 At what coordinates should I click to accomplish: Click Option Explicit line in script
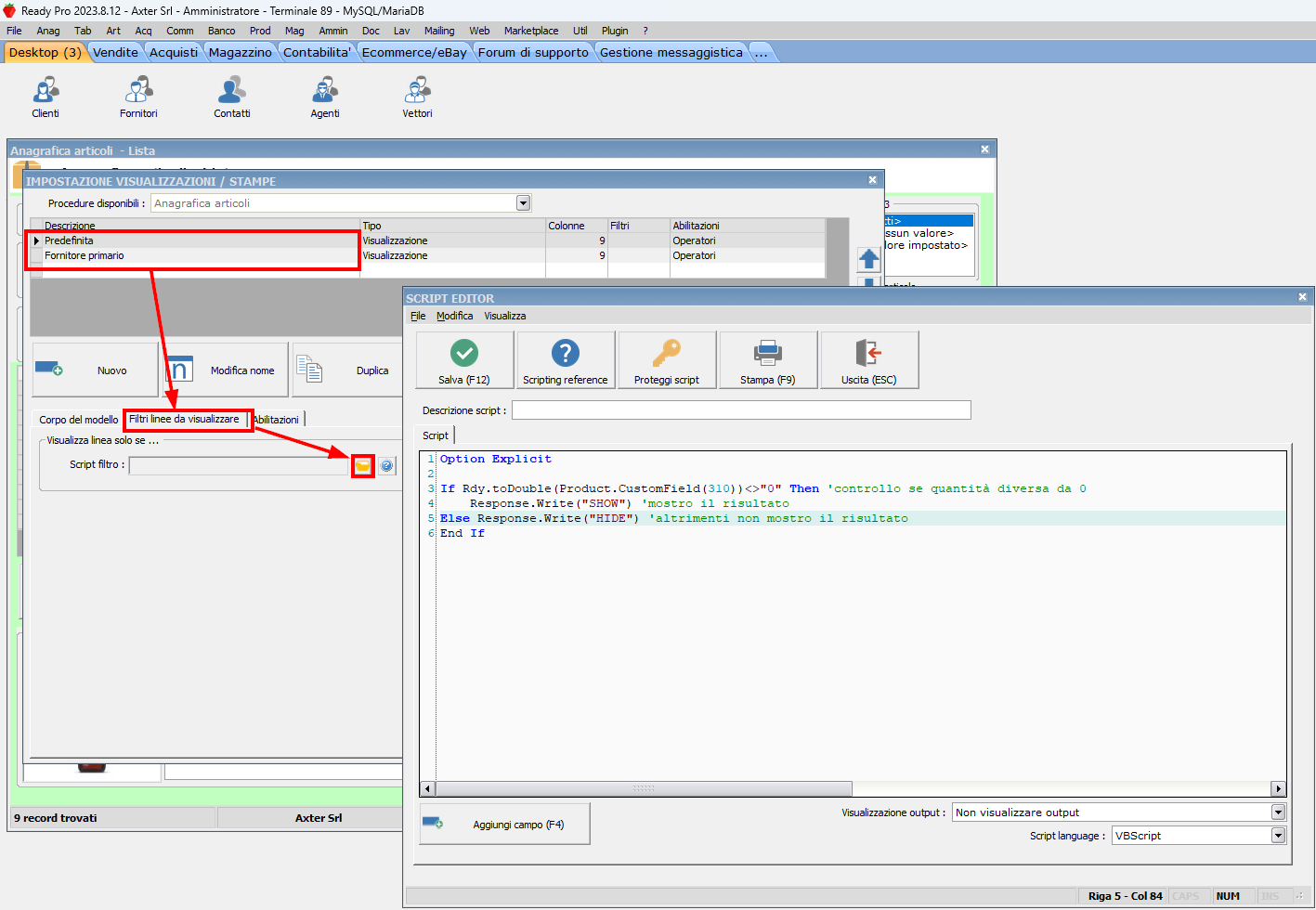click(x=496, y=459)
